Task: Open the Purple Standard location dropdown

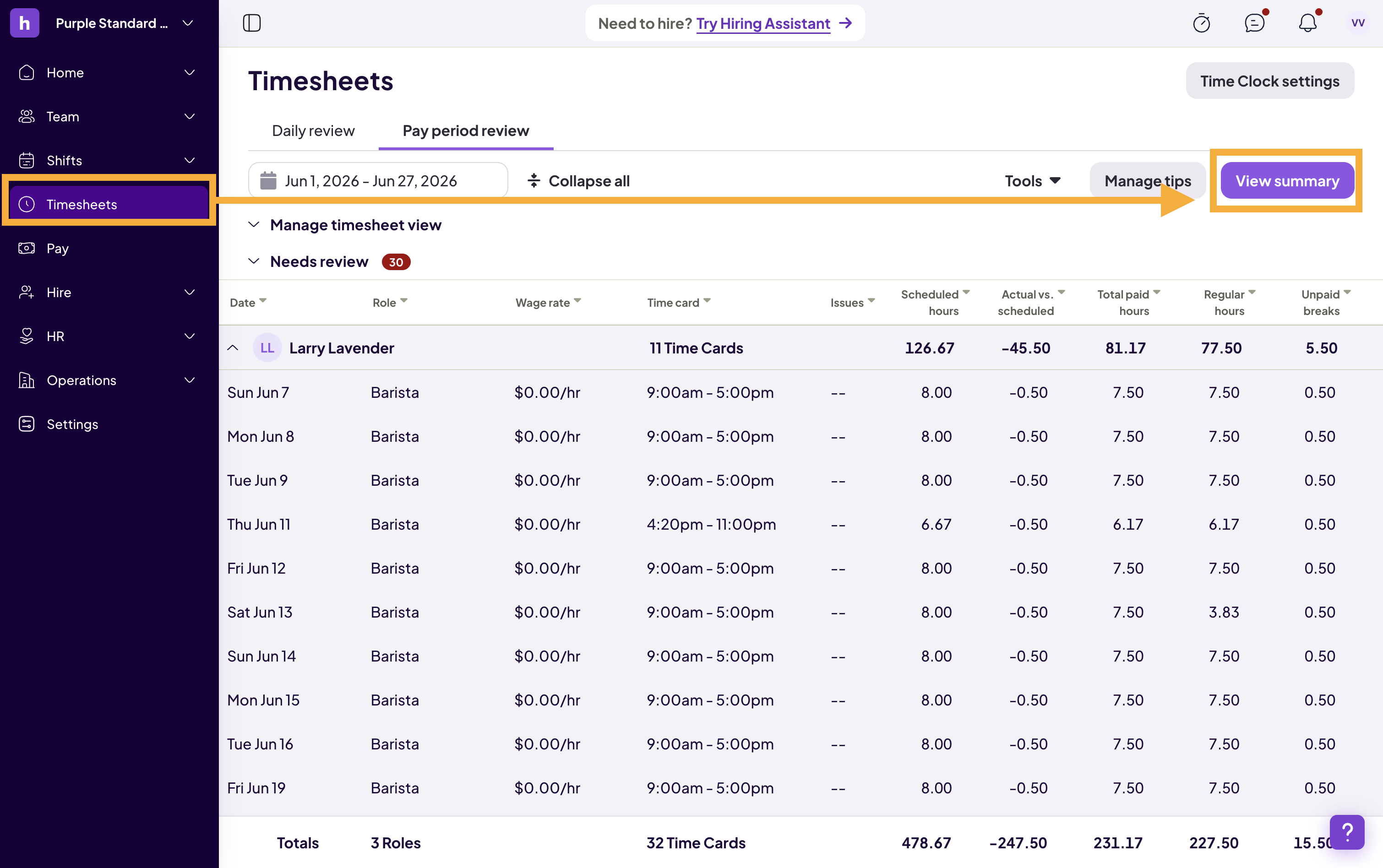Action: pyautogui.click(x=125, y=23)
